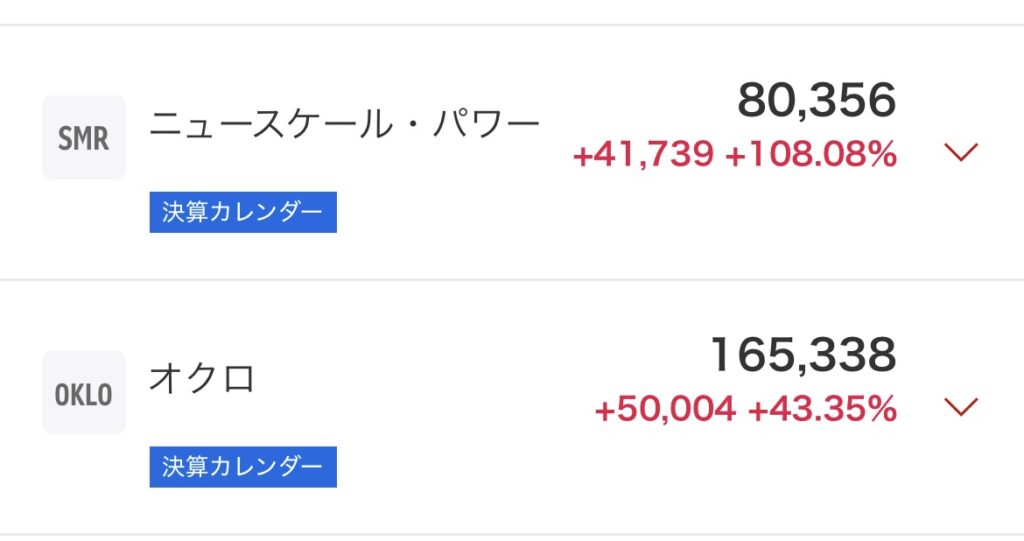This screenshot has height=541, width=1024.
Task: Click the +41,739 gain figure
Action: 643,155
